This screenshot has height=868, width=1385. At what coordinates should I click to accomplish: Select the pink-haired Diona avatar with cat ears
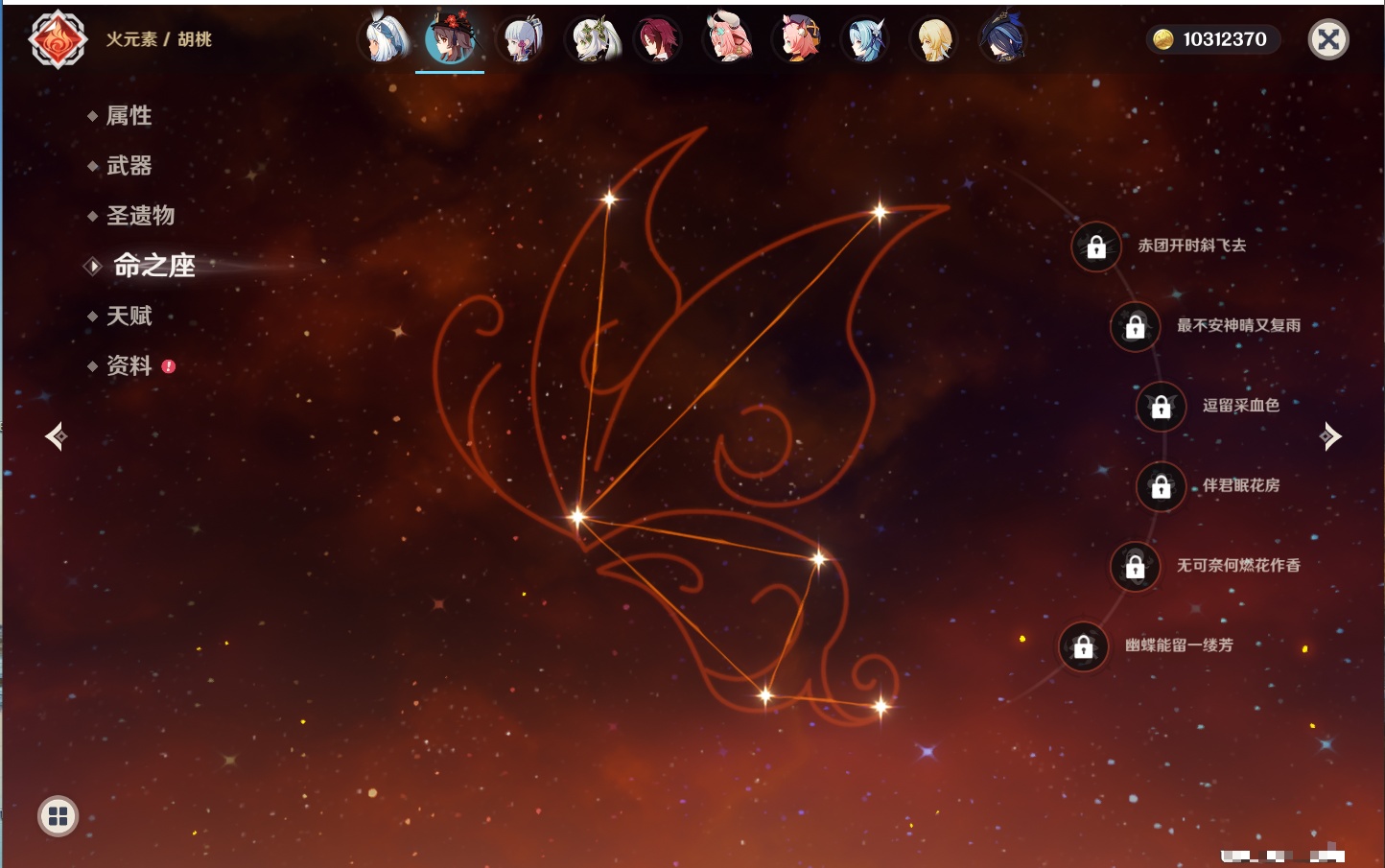point(797,39)
